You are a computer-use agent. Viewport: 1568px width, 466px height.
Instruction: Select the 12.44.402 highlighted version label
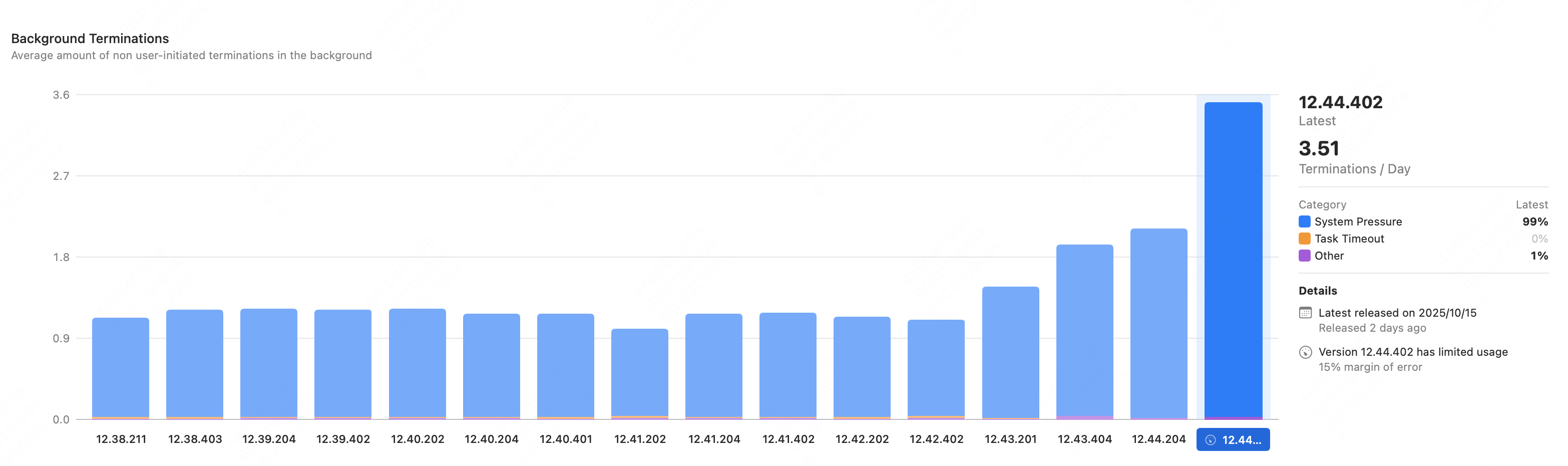(x=1233, y=440)
